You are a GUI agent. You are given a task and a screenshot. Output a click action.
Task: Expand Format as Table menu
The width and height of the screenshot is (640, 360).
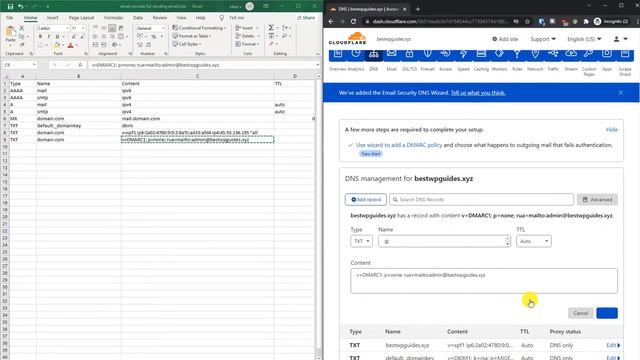coord(192,36)
